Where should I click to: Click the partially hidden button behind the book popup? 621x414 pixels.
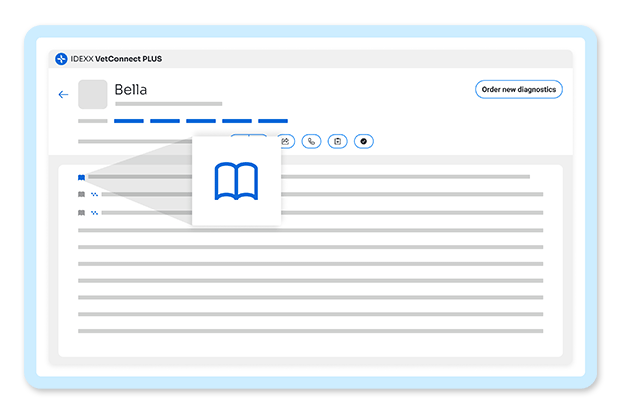click(x=249, y=135)
